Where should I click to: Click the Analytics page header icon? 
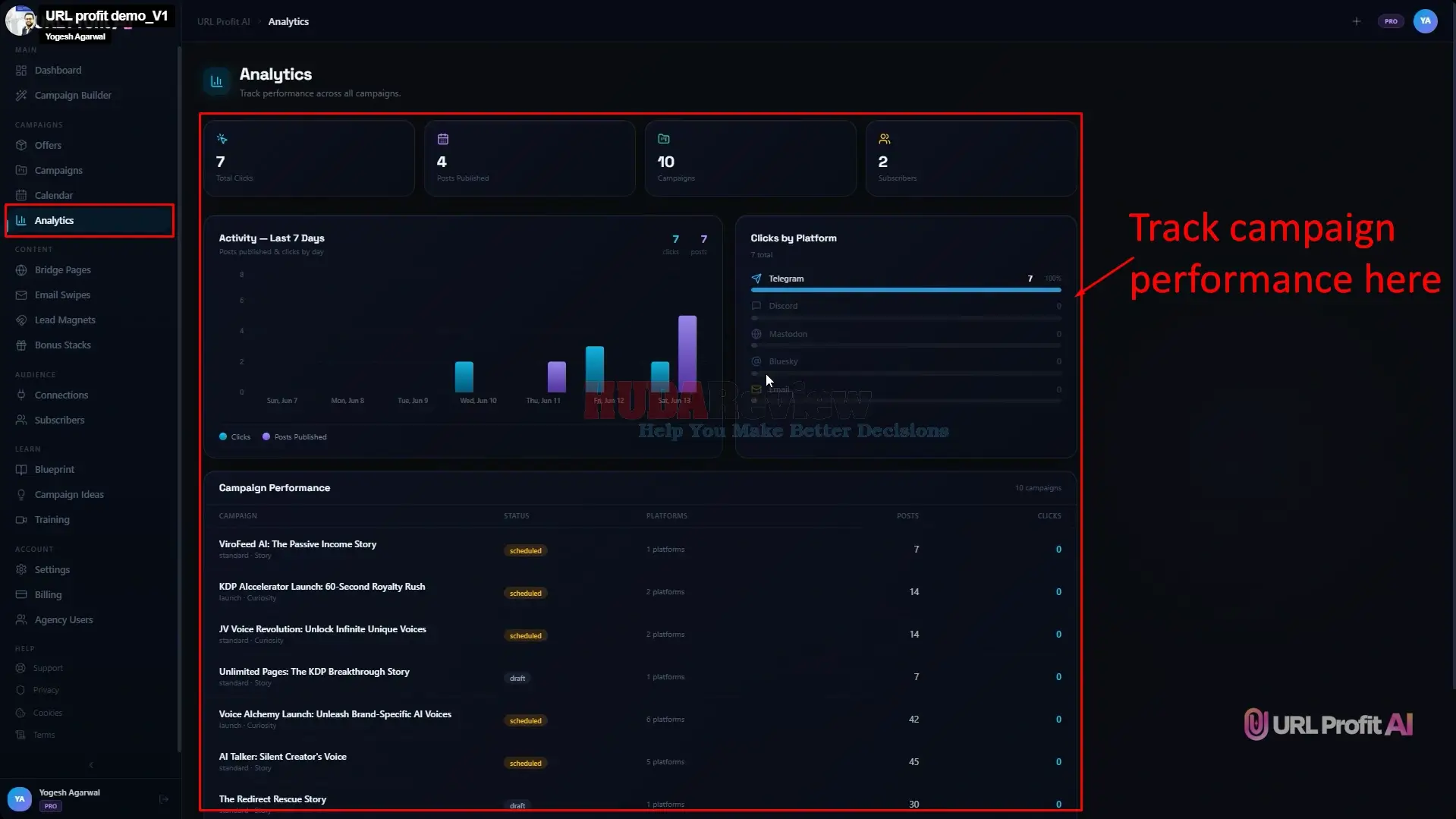click(x=217, y=82)
